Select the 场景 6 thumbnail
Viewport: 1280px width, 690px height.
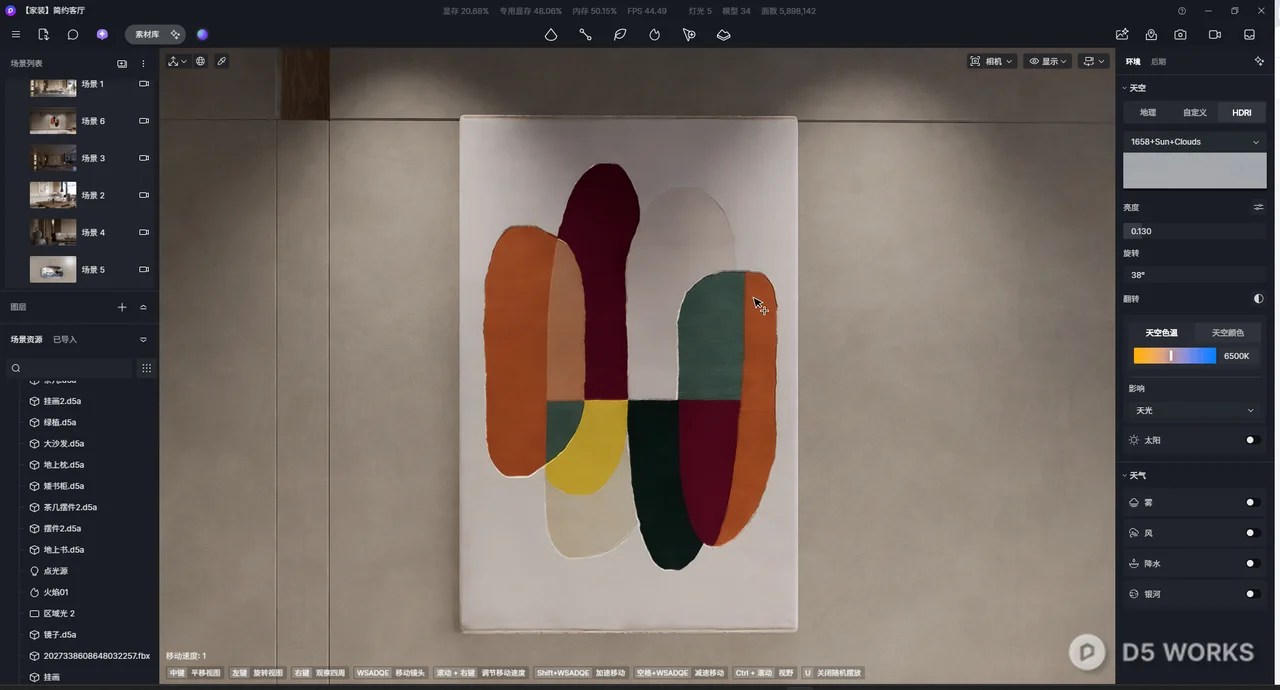coord(53,121)
